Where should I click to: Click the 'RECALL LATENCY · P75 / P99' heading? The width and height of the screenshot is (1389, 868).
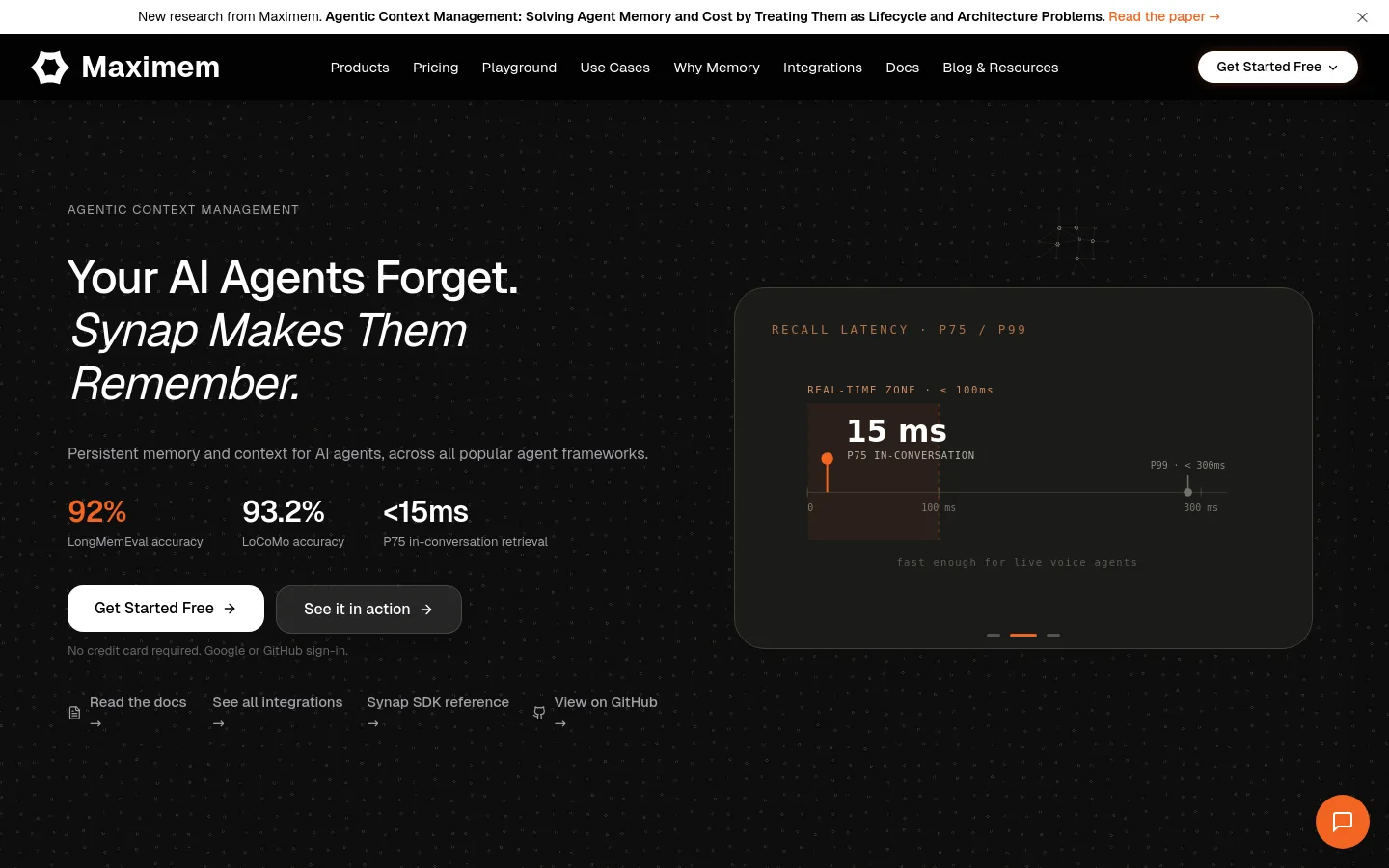899,330
